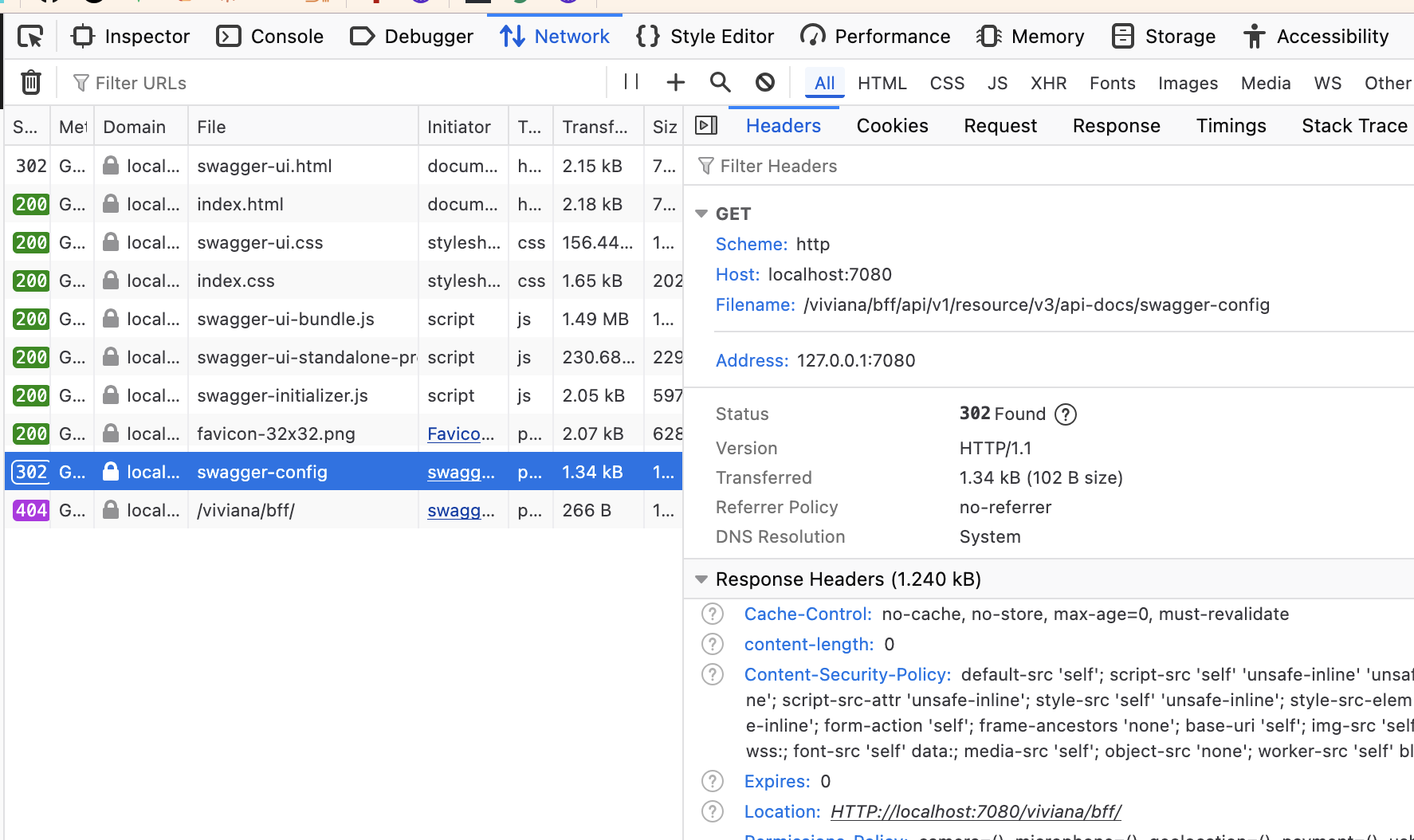This screenshot has width=1414, height=840.
Task: Select the swagger-ui.css request row
Action: 344,242
